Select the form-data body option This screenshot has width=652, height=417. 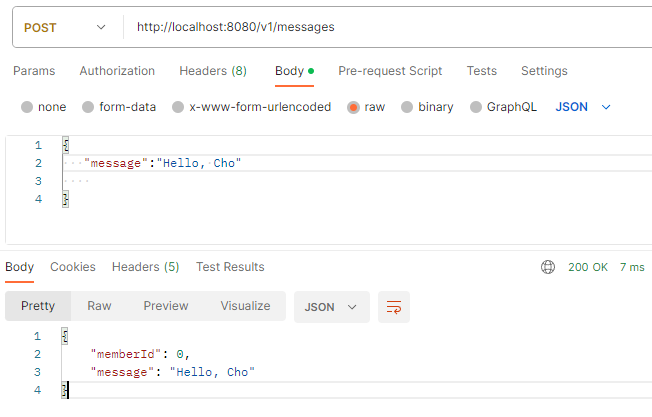coord(119,107)
